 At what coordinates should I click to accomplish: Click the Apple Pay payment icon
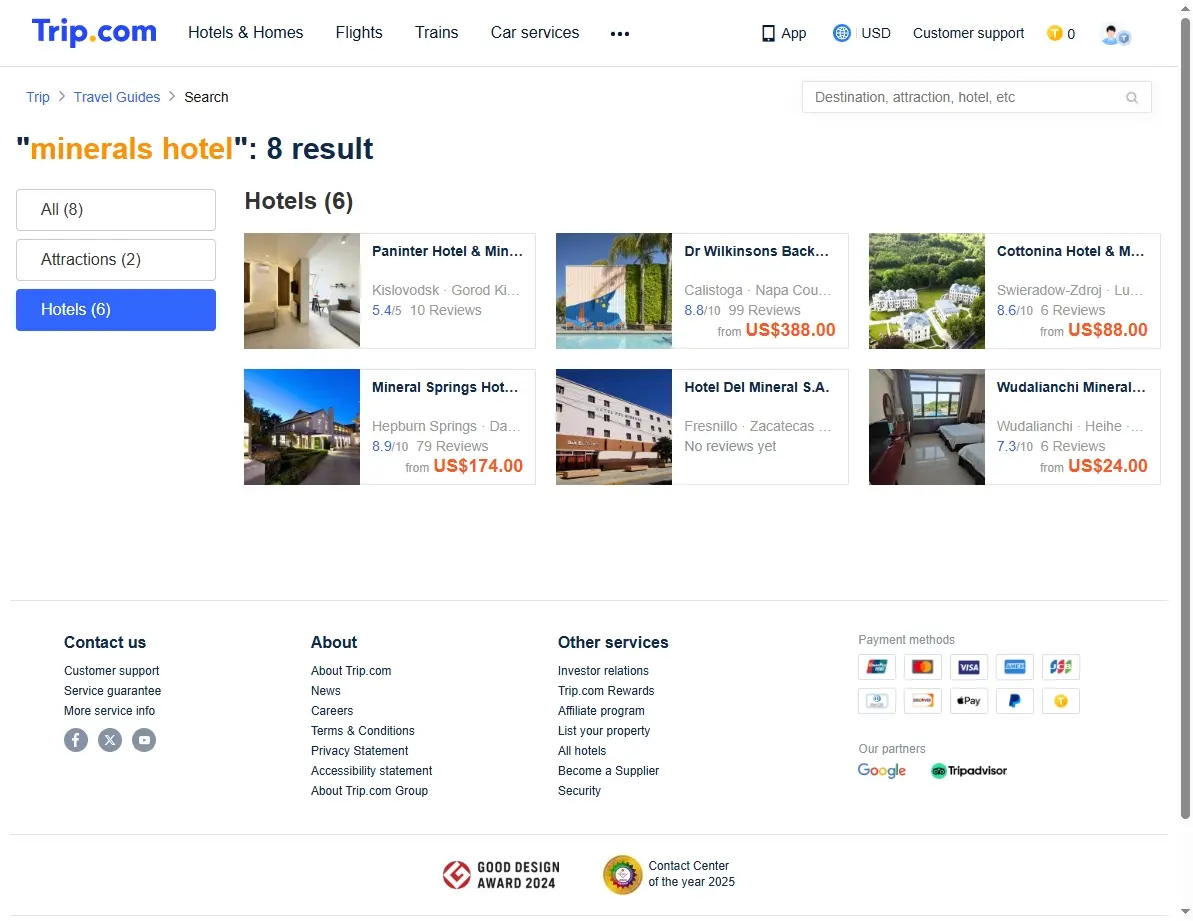click(x=969, y=700)
